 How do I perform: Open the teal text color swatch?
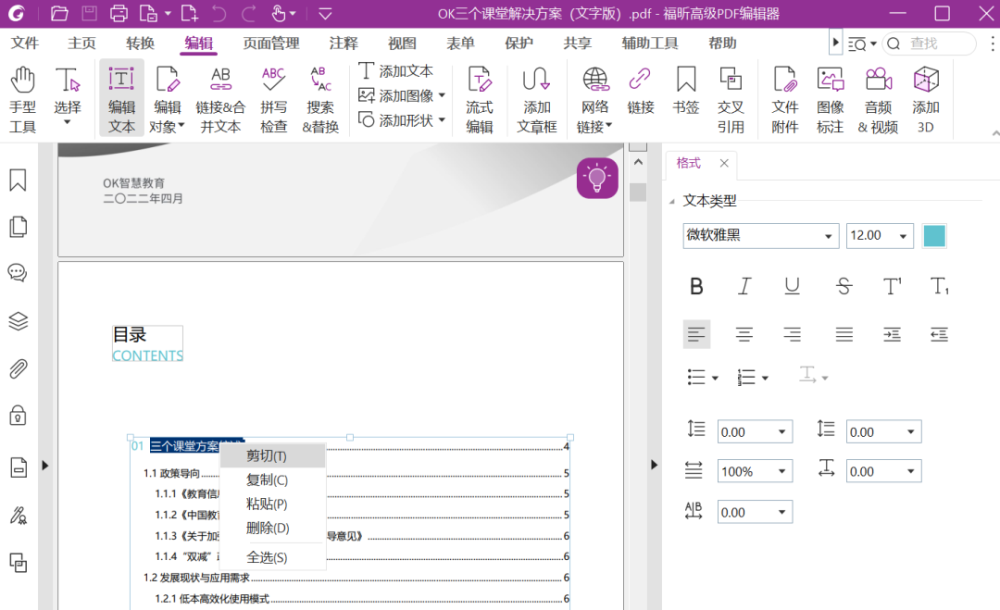(934, 236)
